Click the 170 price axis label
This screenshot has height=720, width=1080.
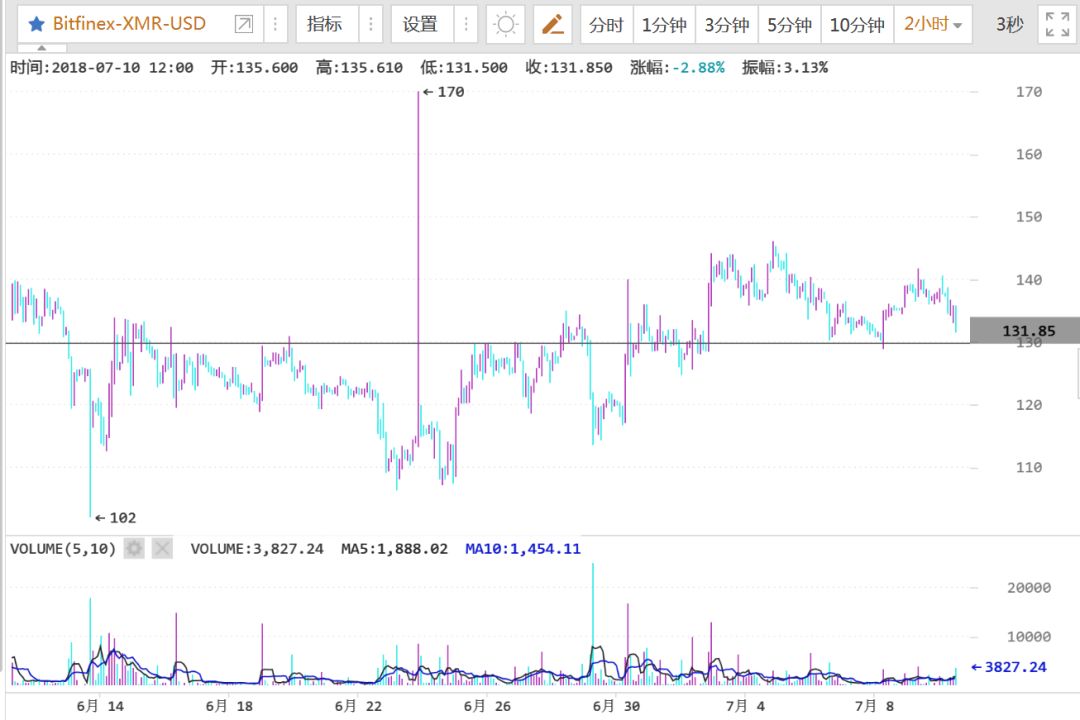coord(1028,92)
